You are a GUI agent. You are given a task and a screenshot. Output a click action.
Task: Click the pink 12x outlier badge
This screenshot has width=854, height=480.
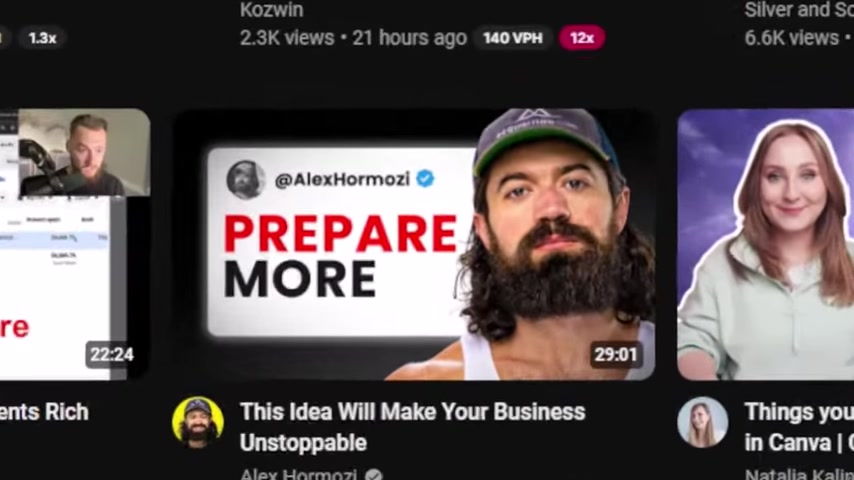[x=582, y=38]
